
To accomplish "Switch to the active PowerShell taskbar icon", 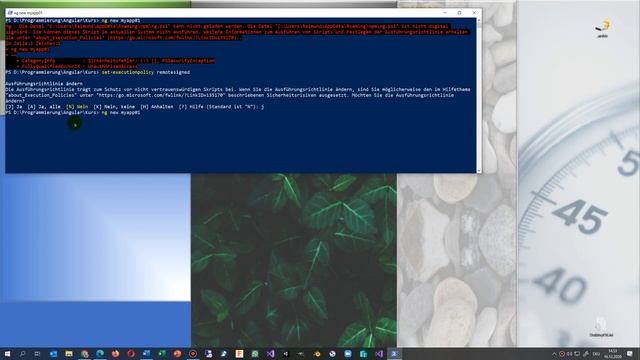I will [x=394, y=353].
